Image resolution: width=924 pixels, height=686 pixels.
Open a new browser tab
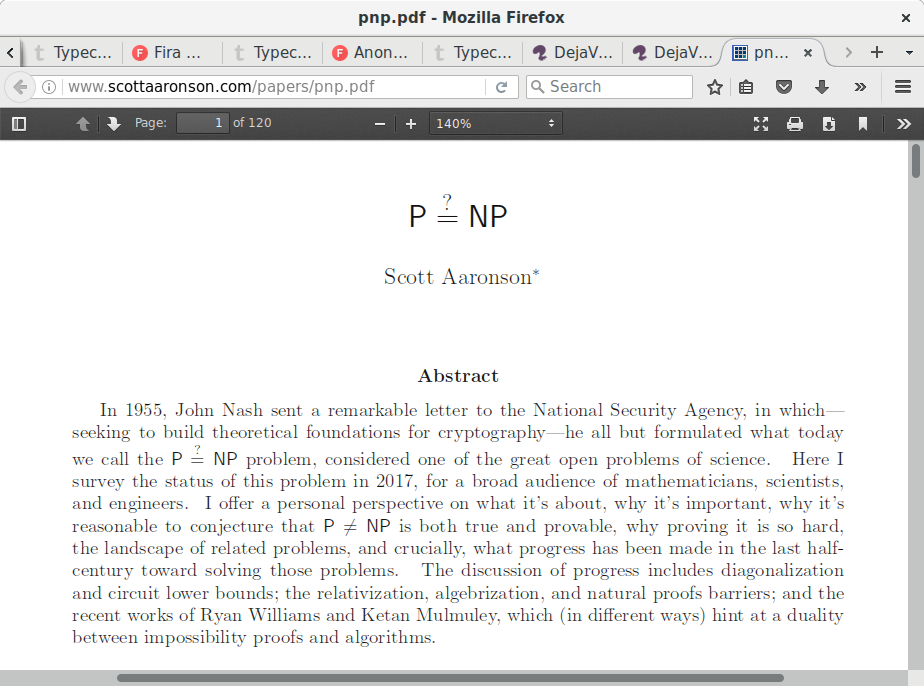877,52
